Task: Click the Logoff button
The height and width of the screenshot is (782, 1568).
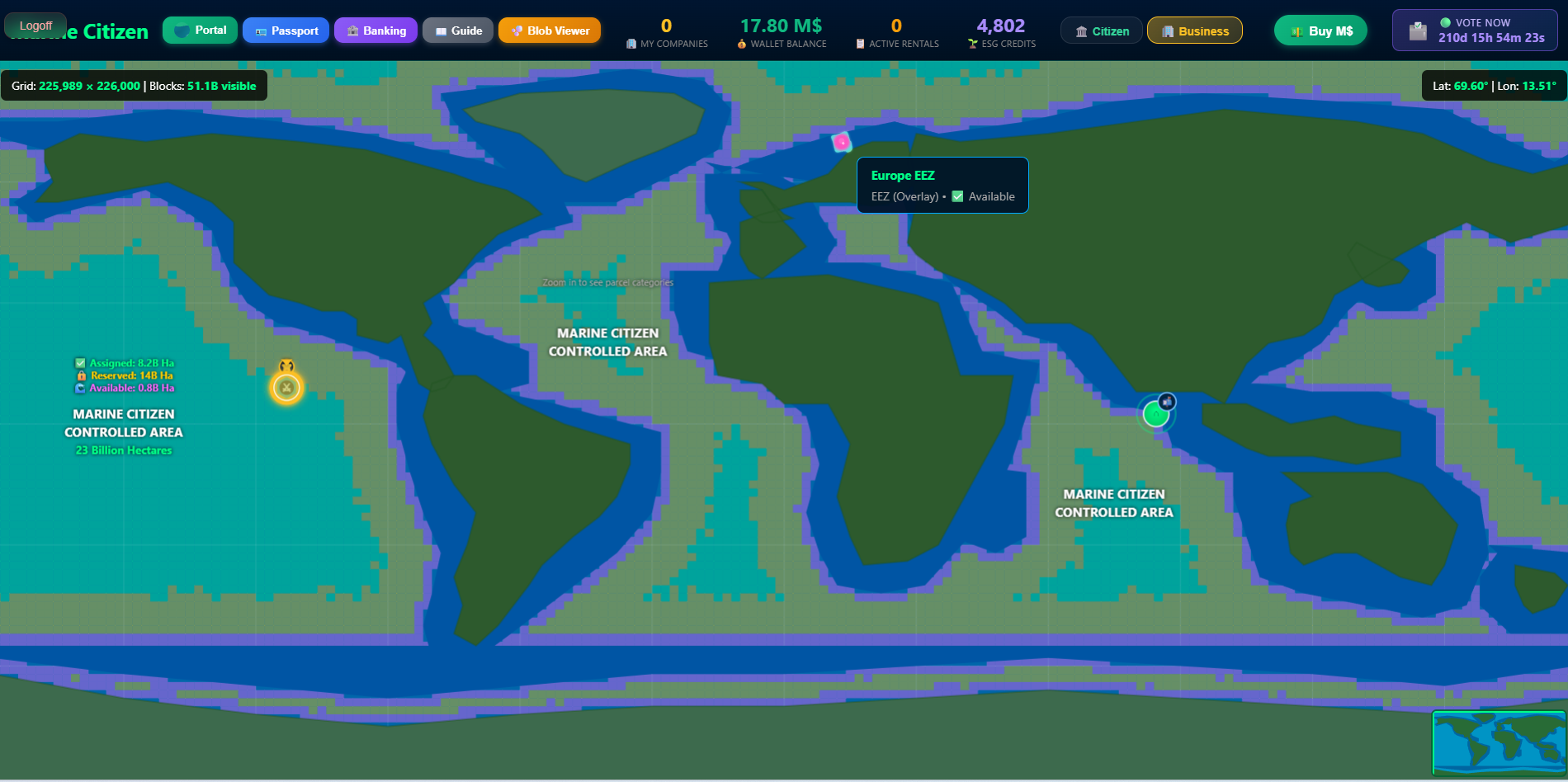Action: 35,26
